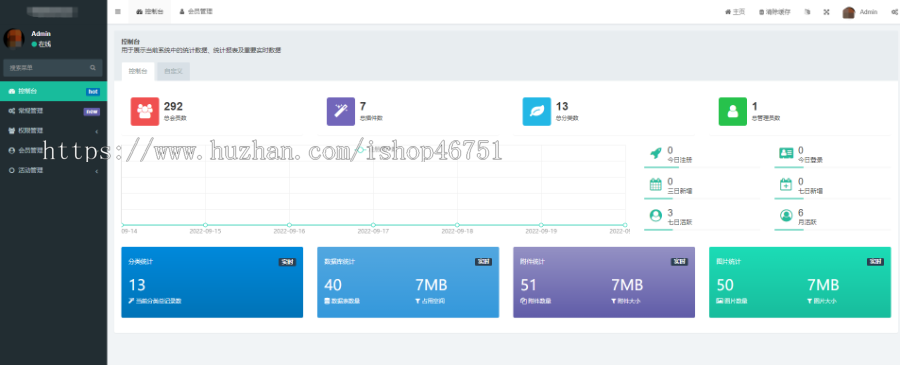
Task: Select the 控制台 panel tab
Action: click(x=138, y=72)
